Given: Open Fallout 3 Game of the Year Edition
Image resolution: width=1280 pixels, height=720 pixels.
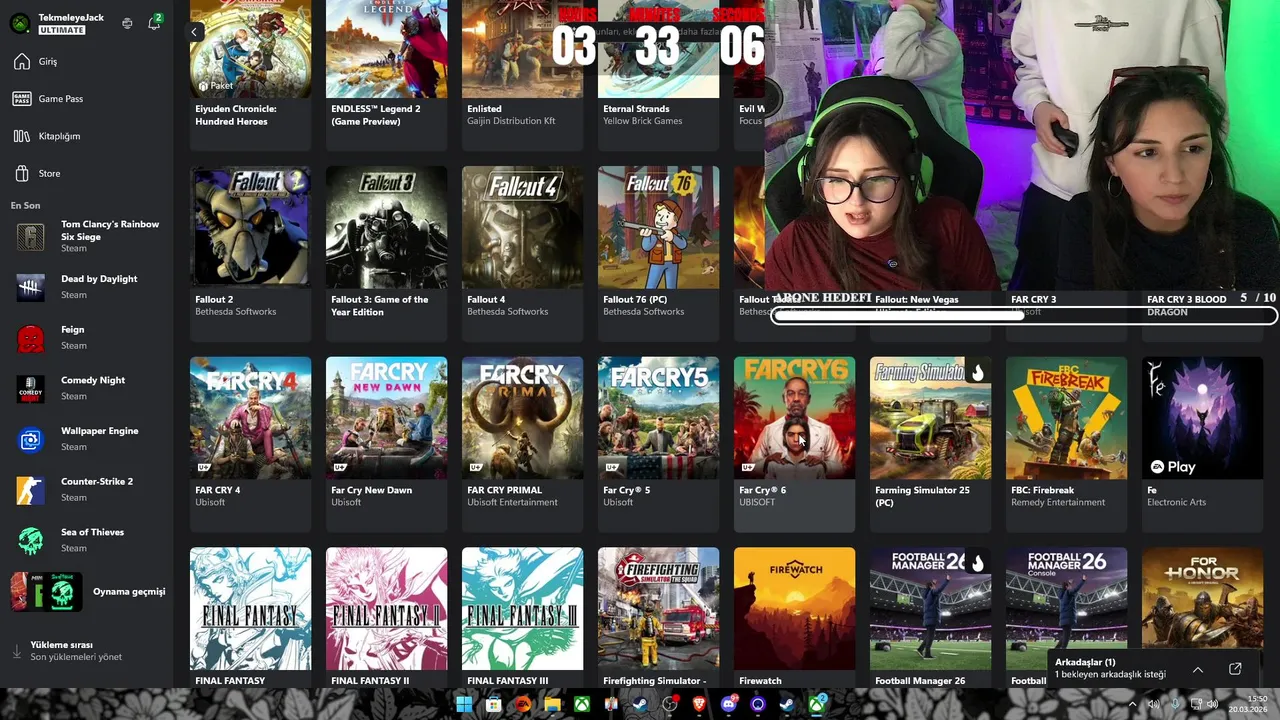Looking at the screenshot, I should (x=386, y=254).
